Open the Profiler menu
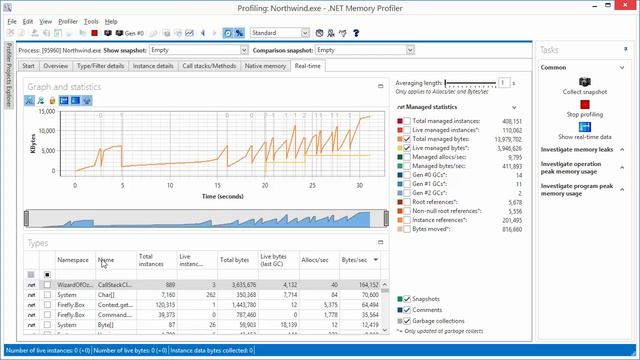This screenshot has height=360, width=640. 68,21
